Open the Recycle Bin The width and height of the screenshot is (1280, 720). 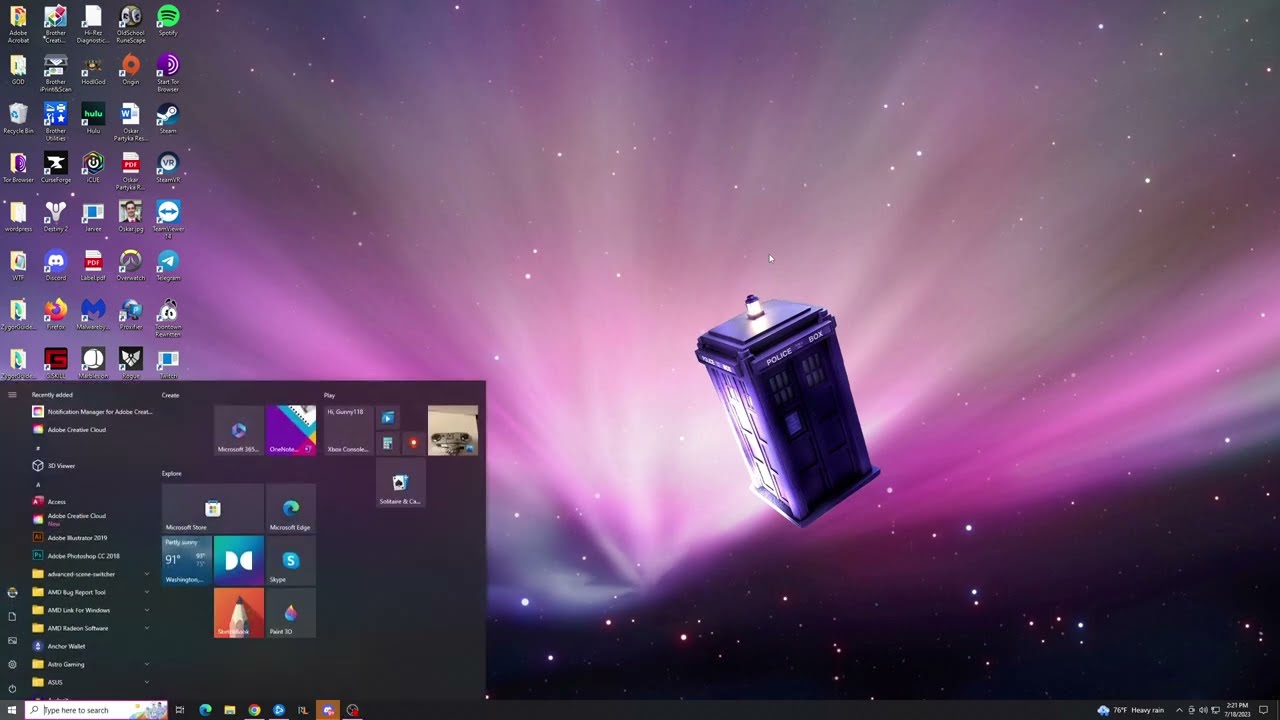[18, 119]
